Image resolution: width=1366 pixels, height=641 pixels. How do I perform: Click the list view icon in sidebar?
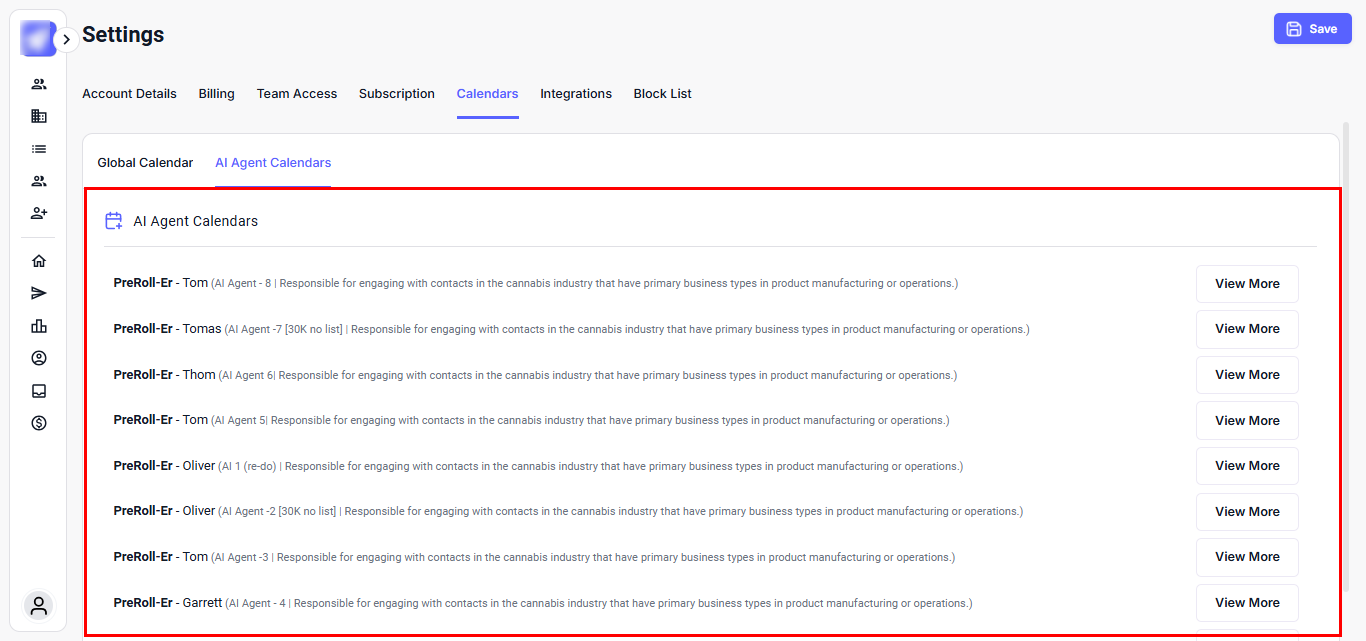(x=39, y=149)
